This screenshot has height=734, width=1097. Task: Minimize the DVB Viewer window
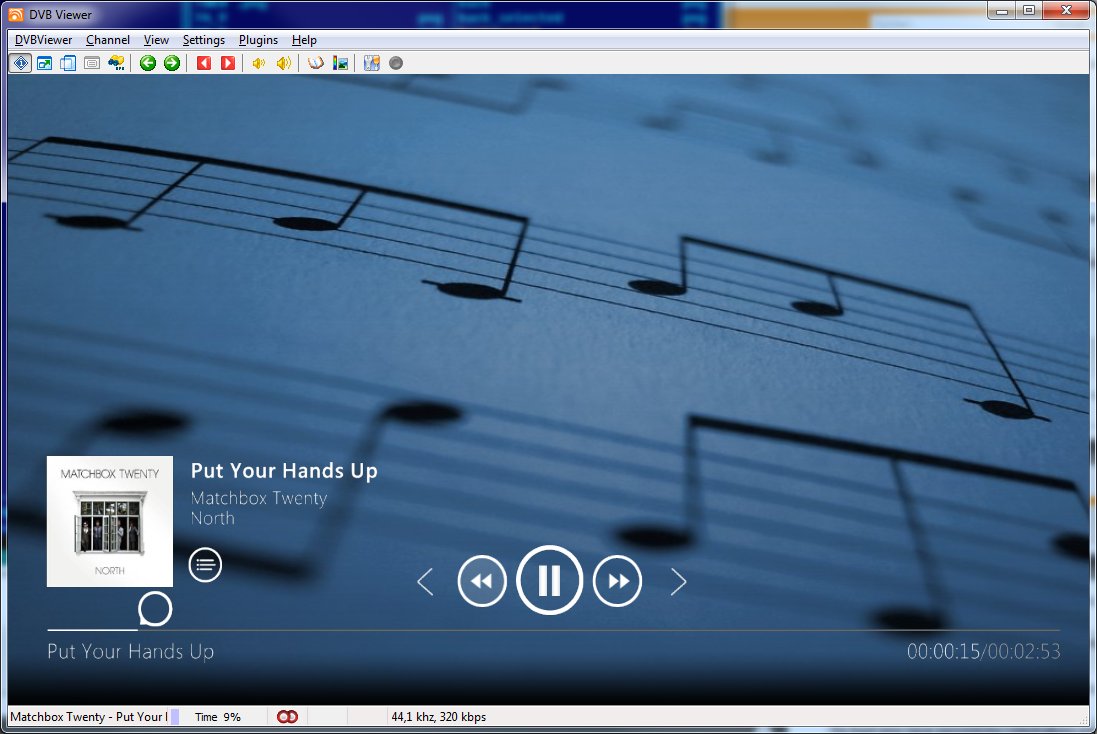click(x=1003, y=10)
